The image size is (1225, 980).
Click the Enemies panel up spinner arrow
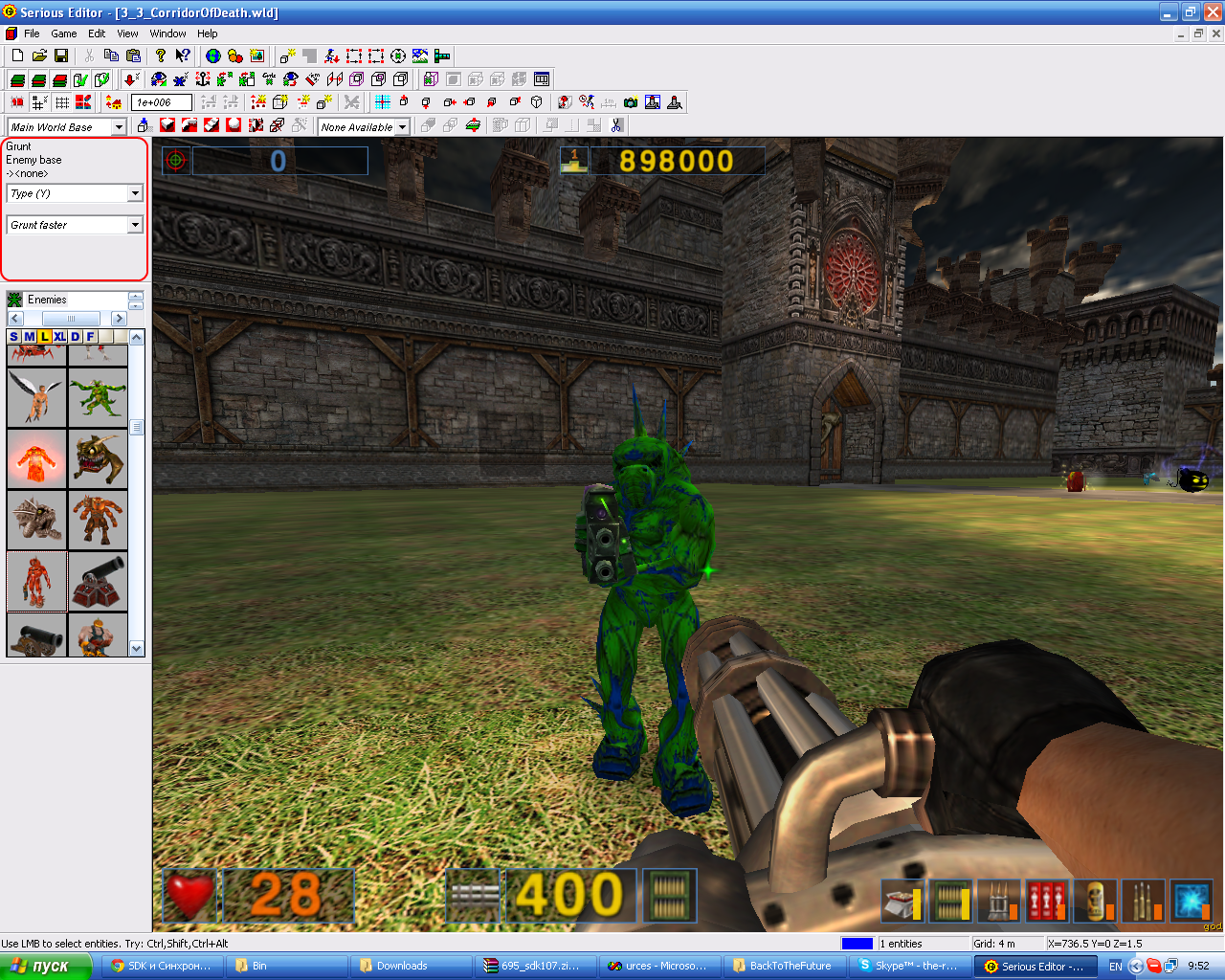[136, 296]
